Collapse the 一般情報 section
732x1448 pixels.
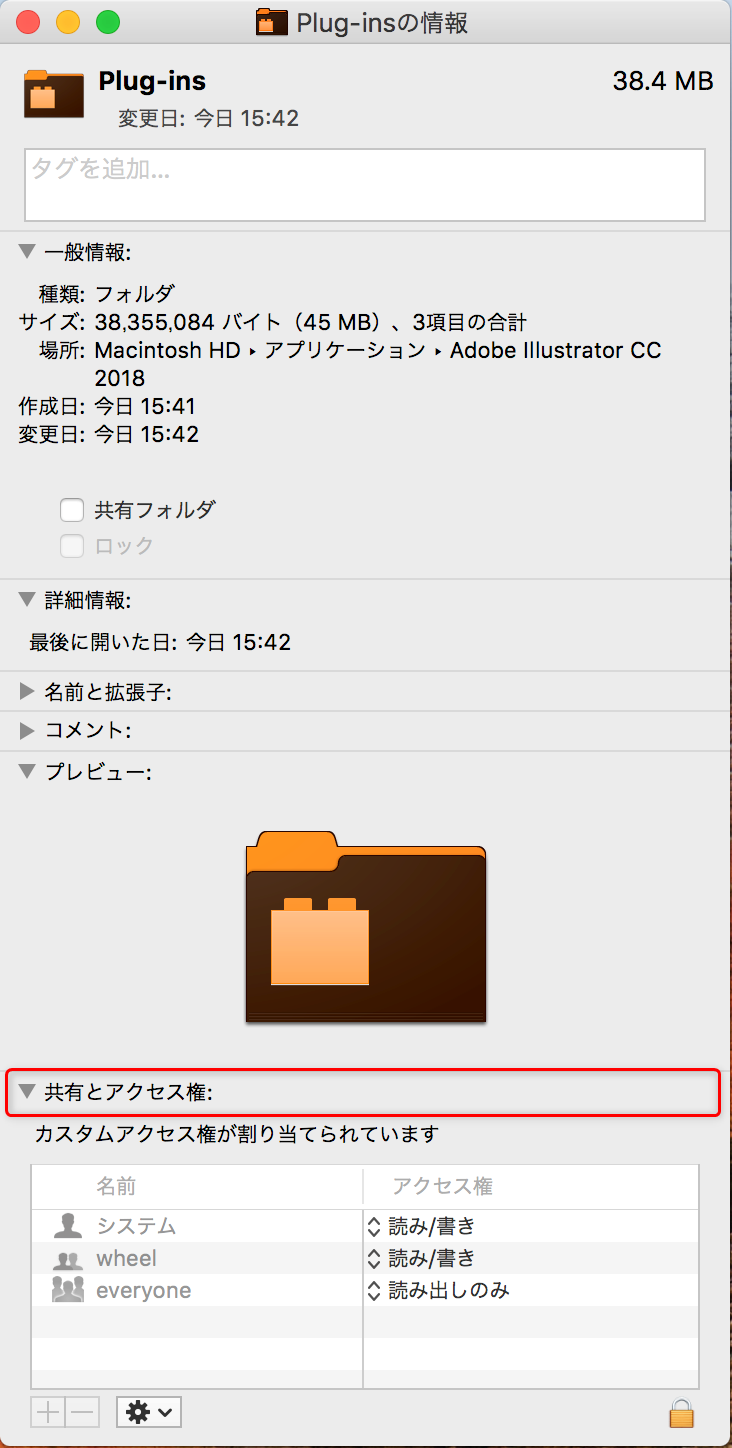click(27, 252)
